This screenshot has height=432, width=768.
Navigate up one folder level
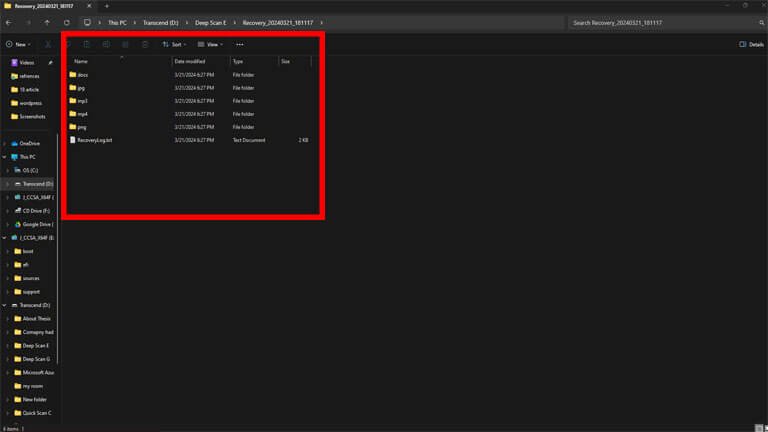click(x=47, y=23)
